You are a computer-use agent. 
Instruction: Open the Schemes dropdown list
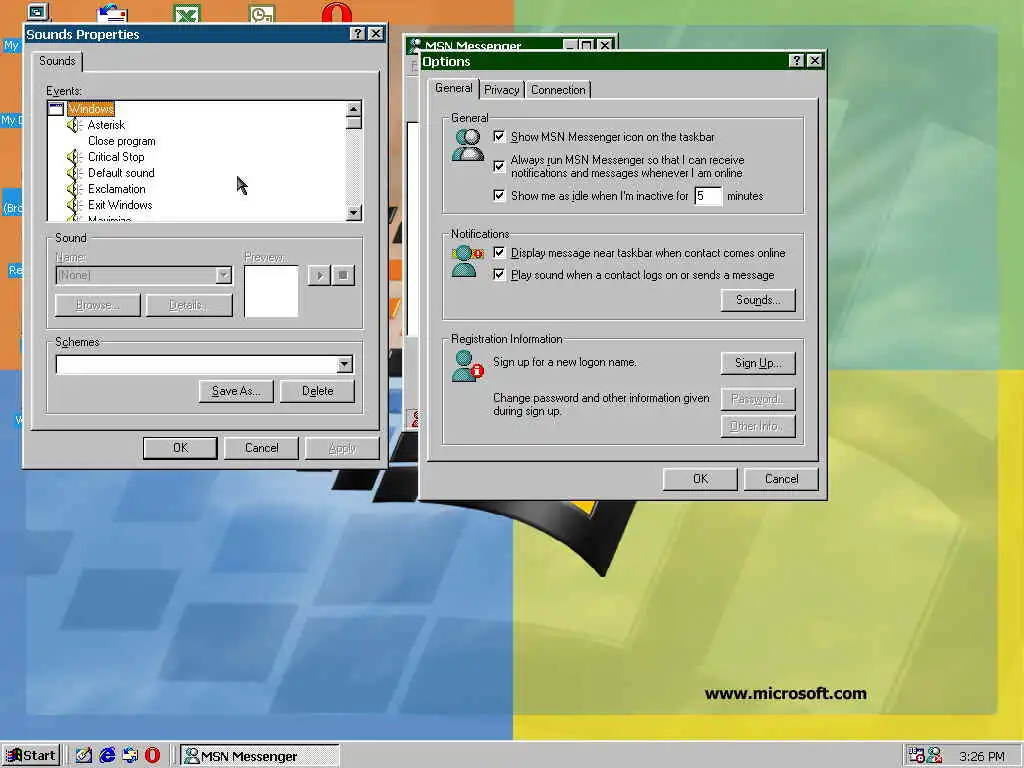pos(345,364)
